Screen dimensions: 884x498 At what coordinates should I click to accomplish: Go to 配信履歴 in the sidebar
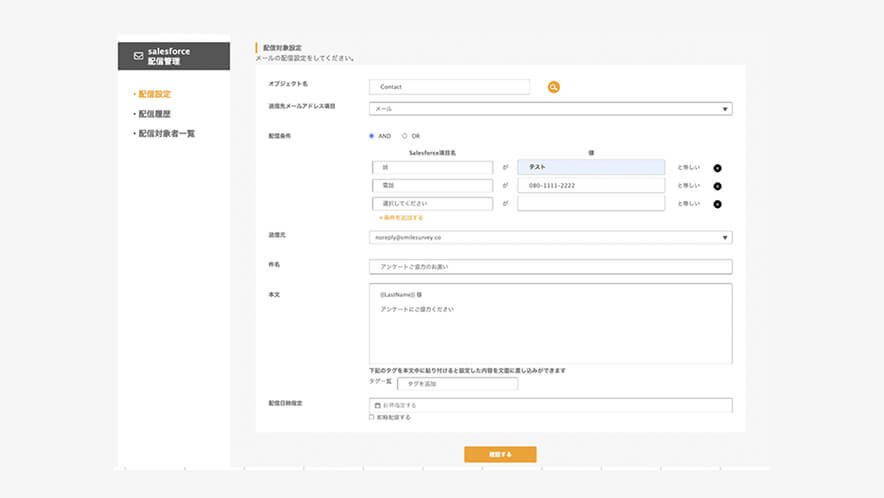tap(153, 114)
